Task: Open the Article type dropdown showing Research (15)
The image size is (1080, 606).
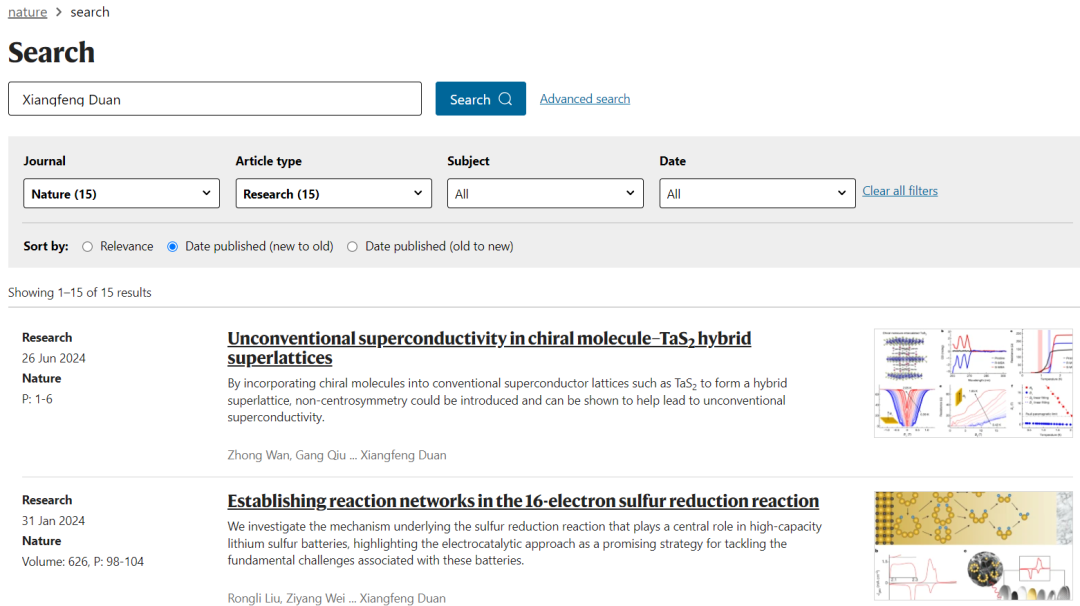Action: point(333,194)
